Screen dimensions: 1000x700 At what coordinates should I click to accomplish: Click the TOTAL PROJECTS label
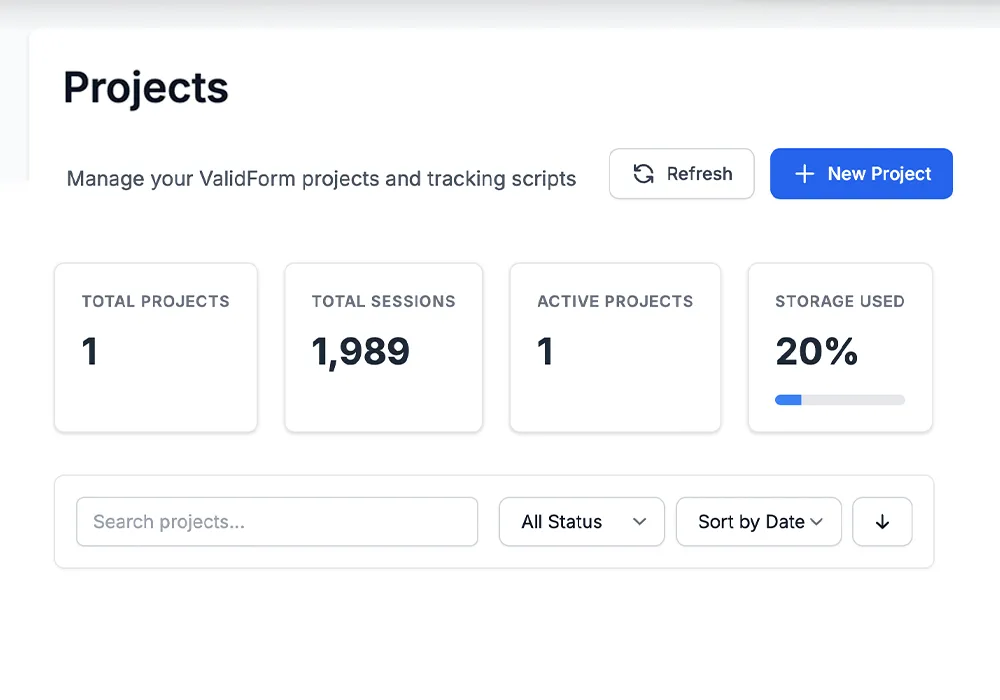156,301
